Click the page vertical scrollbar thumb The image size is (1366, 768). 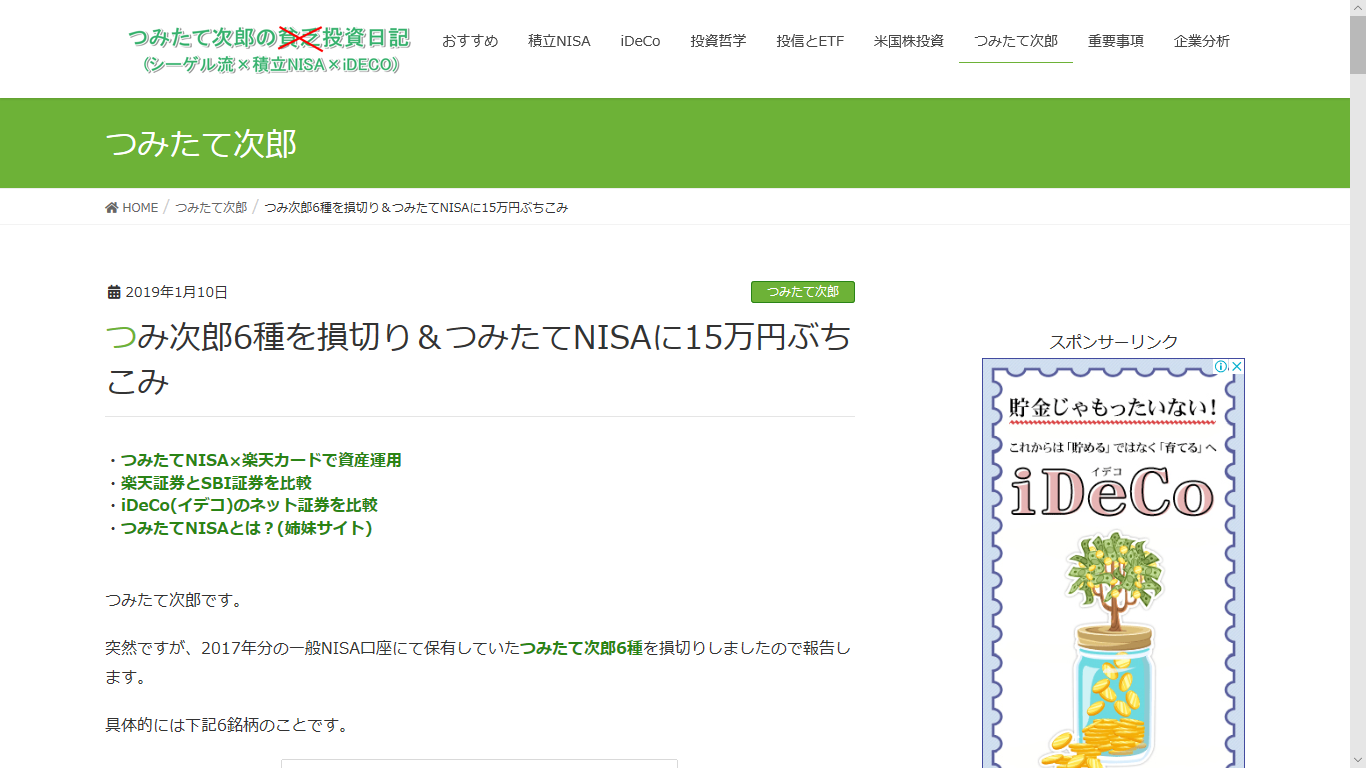coord(1358,45)
